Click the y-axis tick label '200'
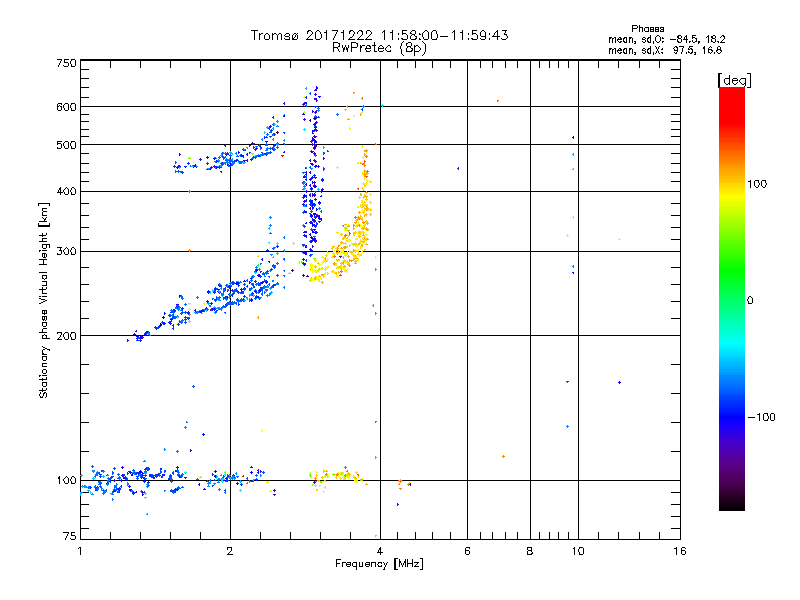The image size is (800, 600). pyautogui.click(x=66, y=336)
